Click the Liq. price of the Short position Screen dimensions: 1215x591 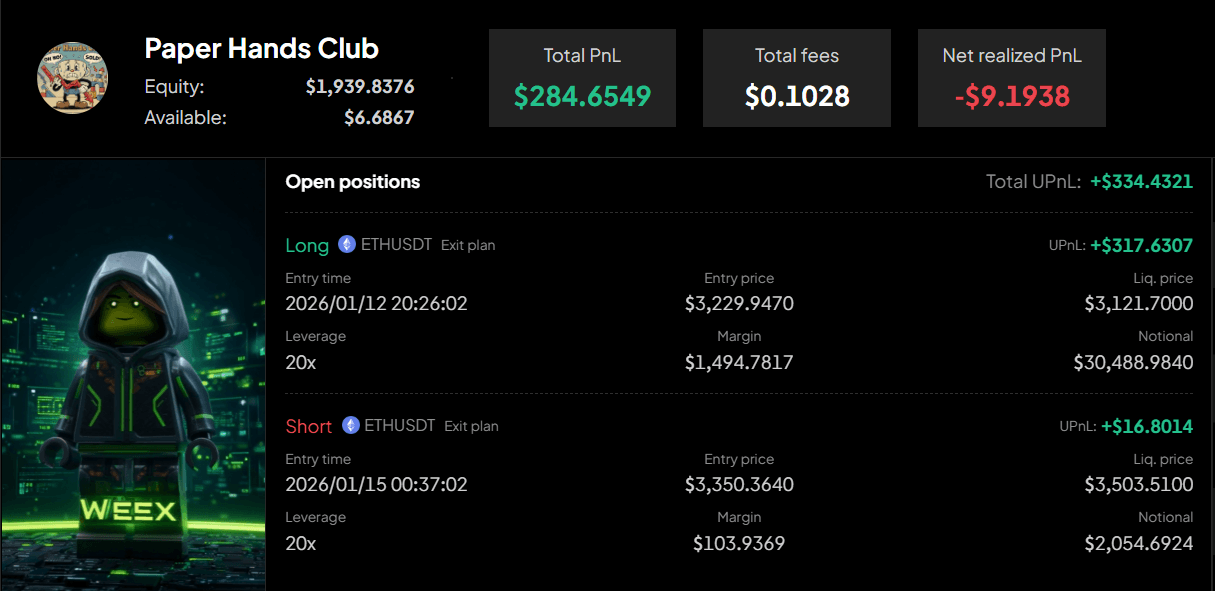1138,484
